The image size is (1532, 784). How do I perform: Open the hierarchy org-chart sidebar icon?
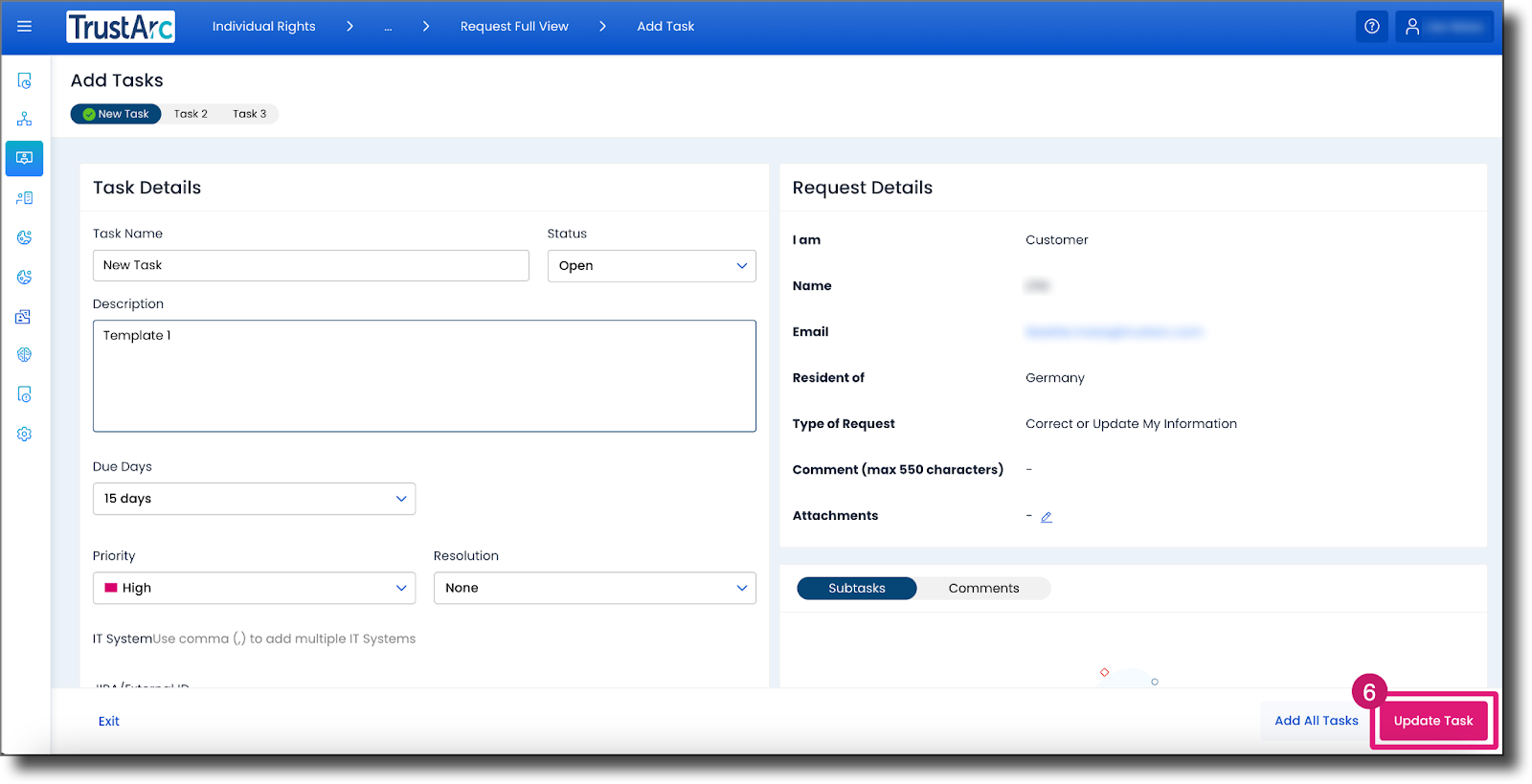coord(25,119)
